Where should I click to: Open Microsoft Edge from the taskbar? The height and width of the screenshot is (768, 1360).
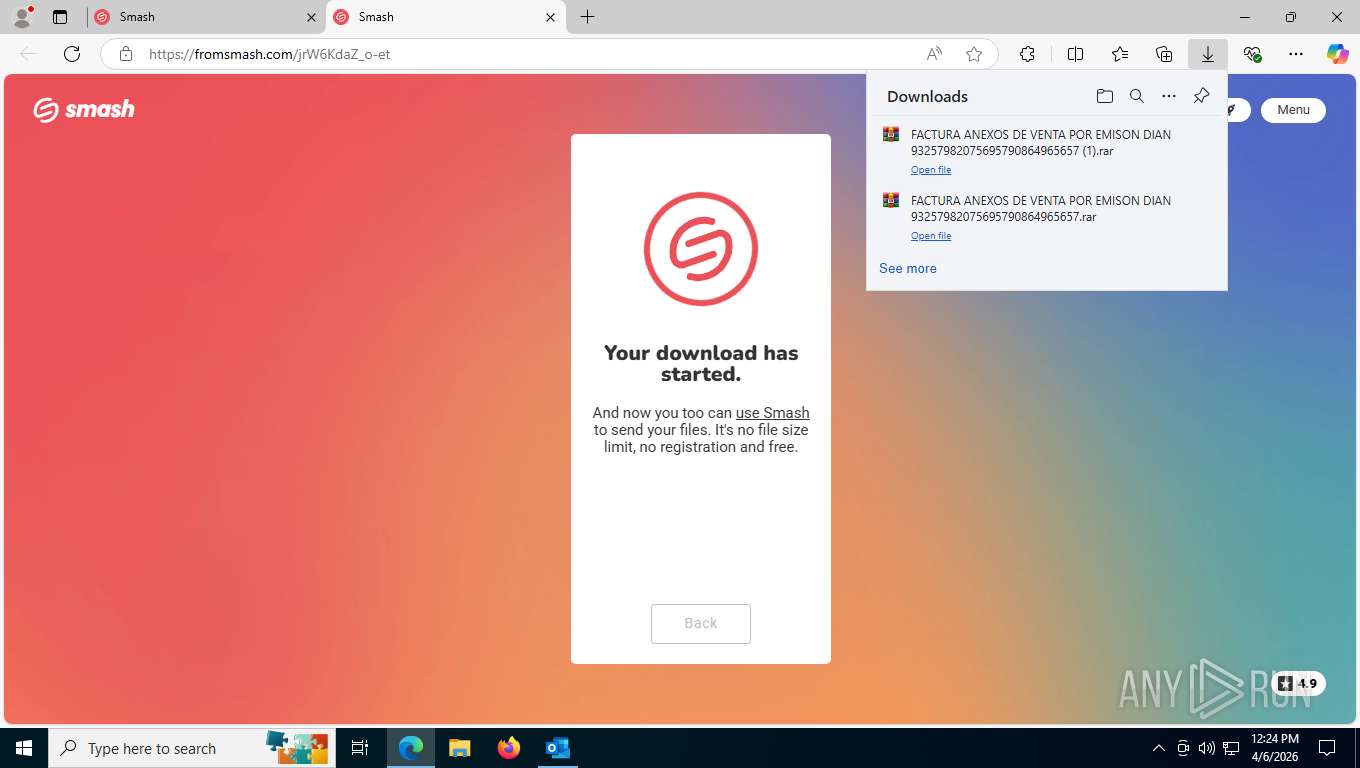[x=411, y=748]
